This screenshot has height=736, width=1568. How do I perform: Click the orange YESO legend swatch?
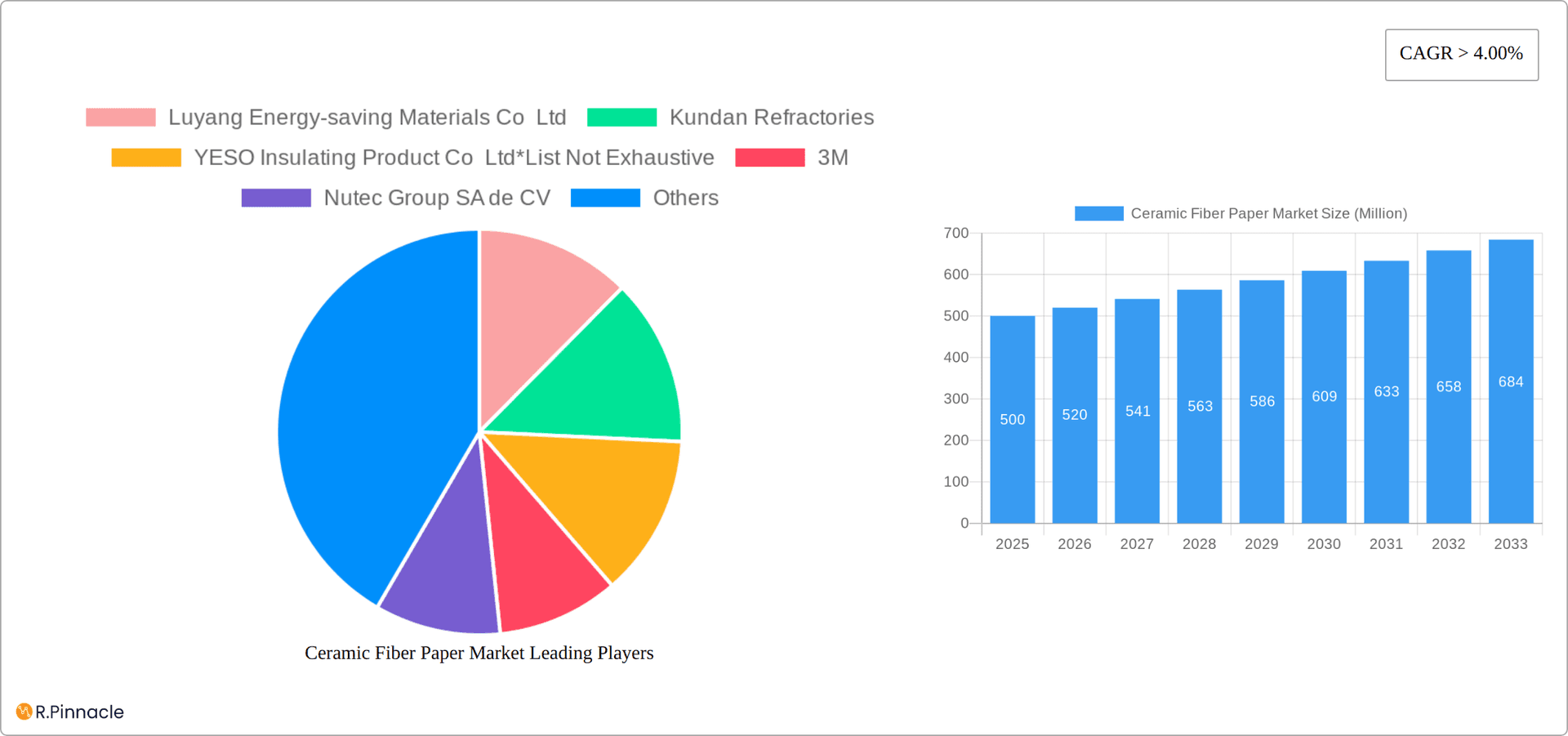[146, 157]
